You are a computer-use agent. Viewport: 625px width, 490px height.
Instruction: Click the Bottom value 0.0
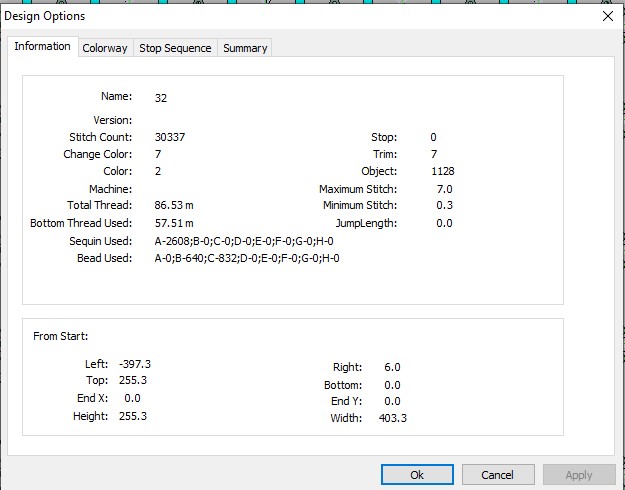pos(392,385)
